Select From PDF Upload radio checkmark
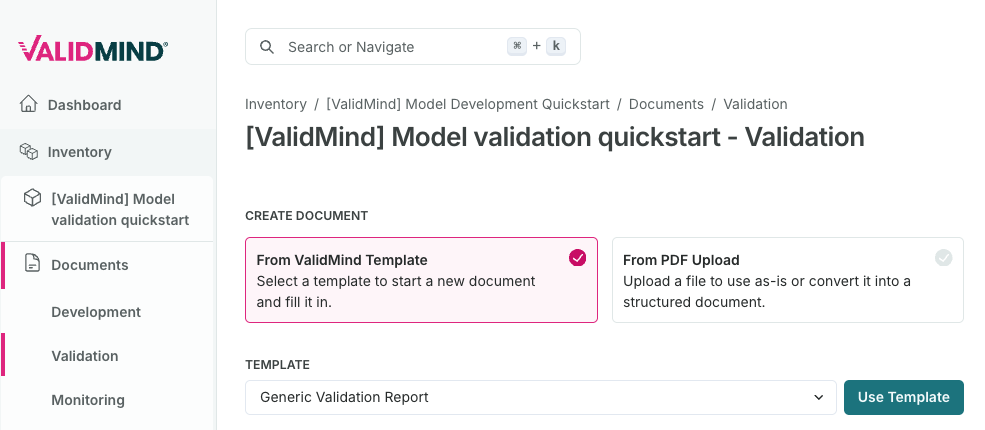This screenshot has height=430, width=985. 944,257
